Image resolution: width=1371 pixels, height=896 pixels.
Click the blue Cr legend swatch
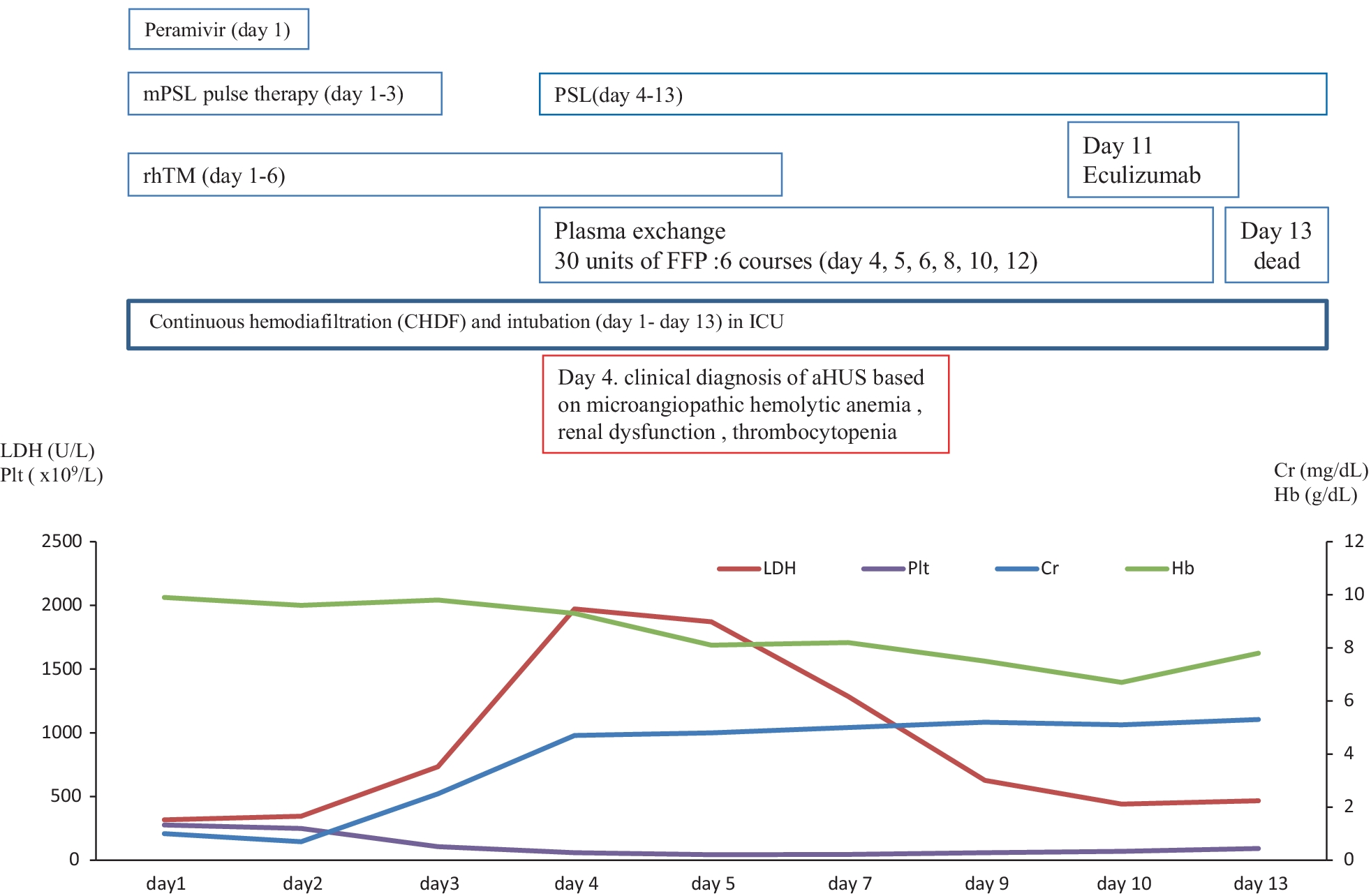1017,569
